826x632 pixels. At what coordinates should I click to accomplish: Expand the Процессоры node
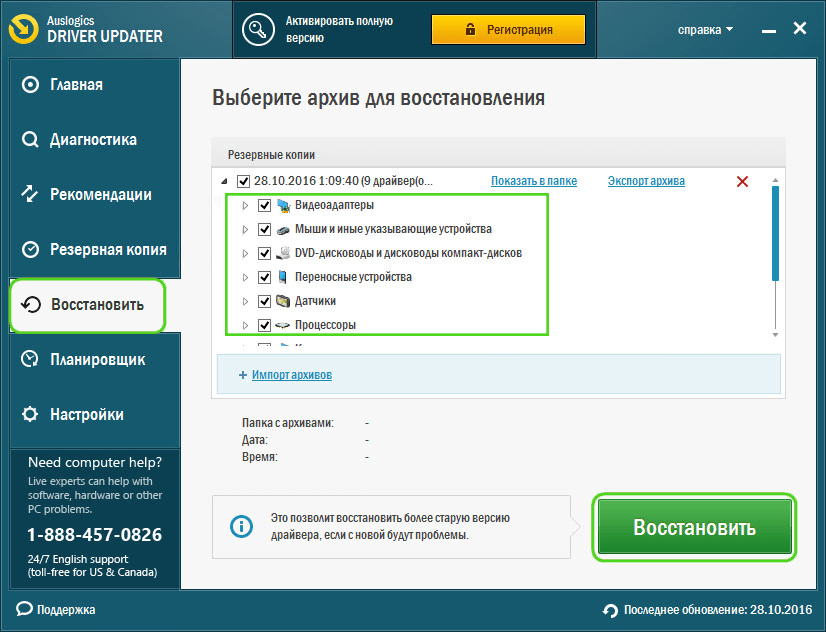245,325
